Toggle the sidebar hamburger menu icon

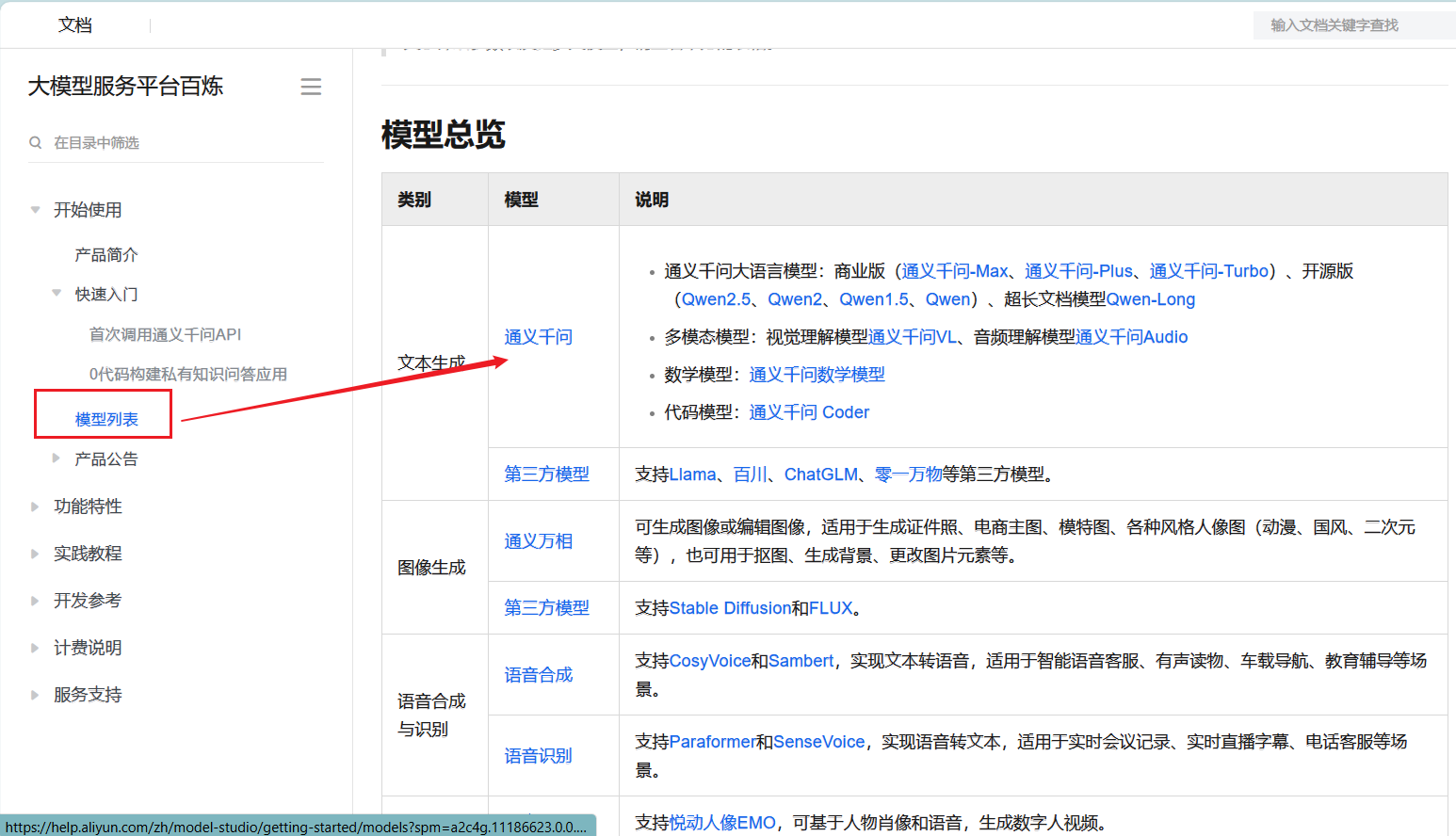coord(311,87)
